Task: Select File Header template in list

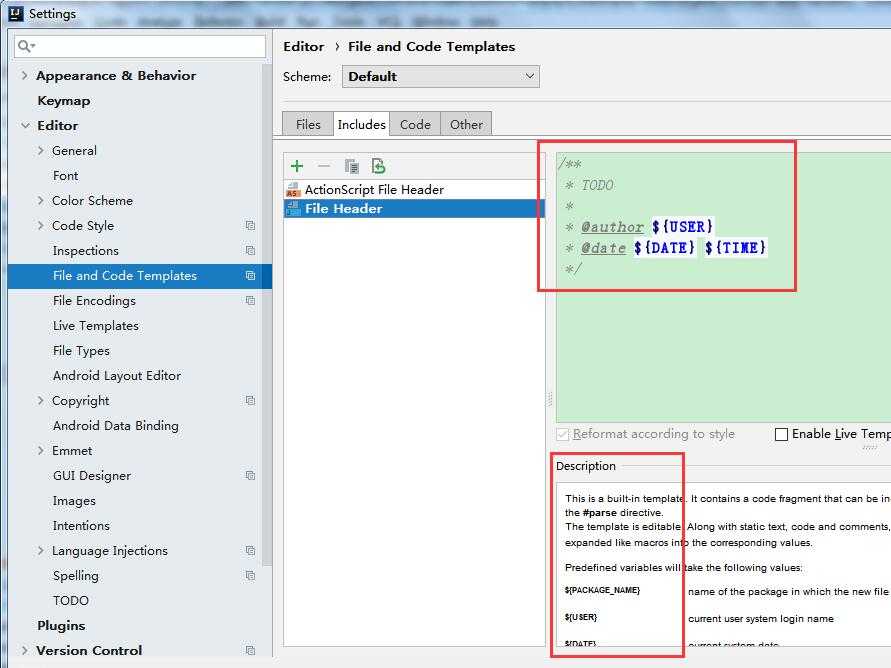Action: (x=414, y=208)
